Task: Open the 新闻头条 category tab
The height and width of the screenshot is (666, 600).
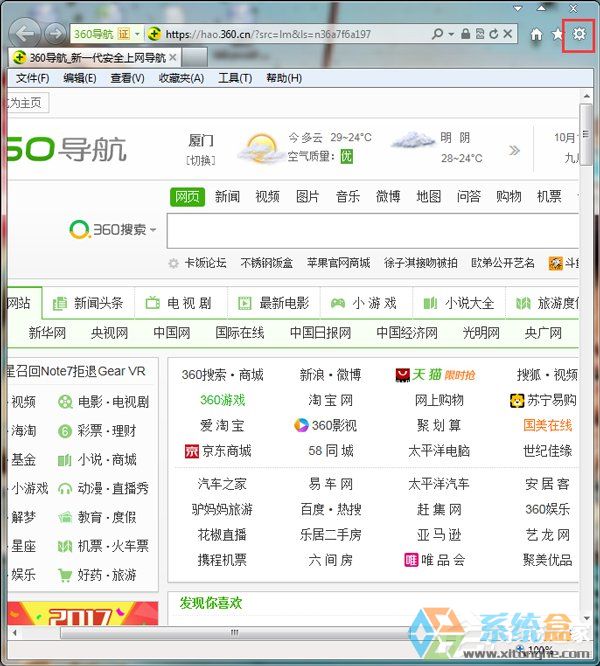Action: (88, 303)
